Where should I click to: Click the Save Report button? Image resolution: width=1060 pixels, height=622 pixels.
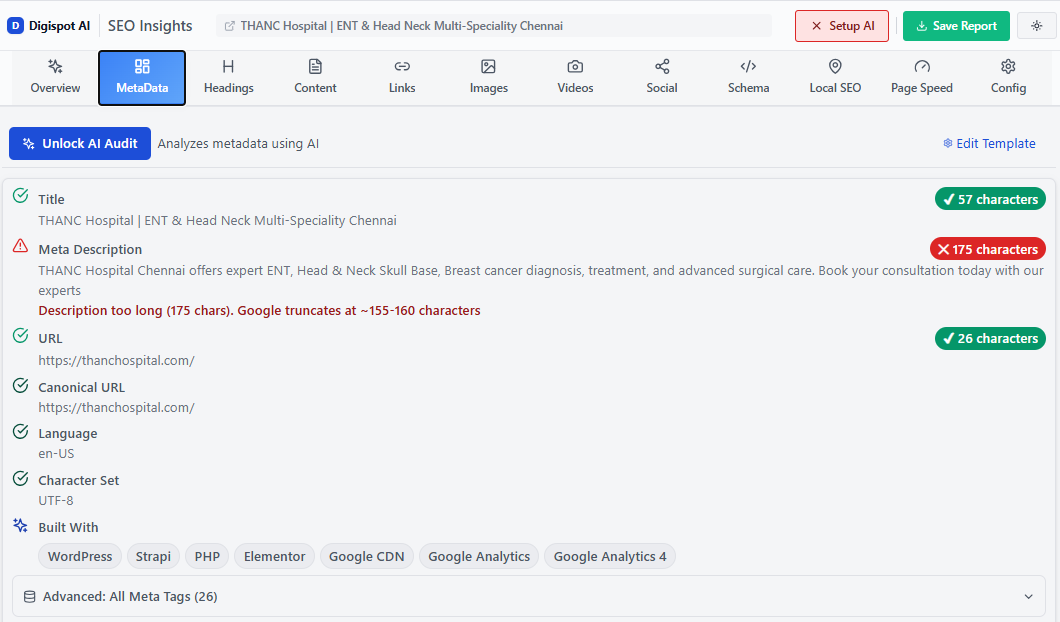pos(956,26)
